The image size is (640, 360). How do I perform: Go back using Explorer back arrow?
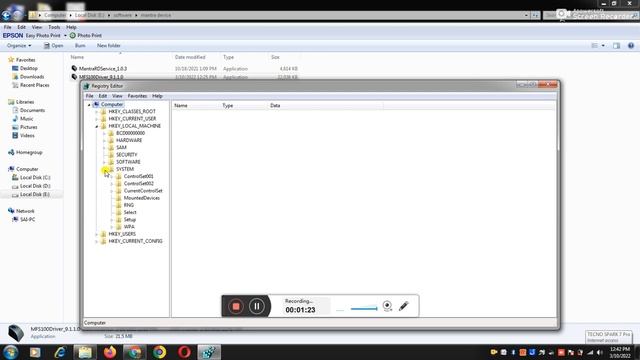(x=6, y=16)
